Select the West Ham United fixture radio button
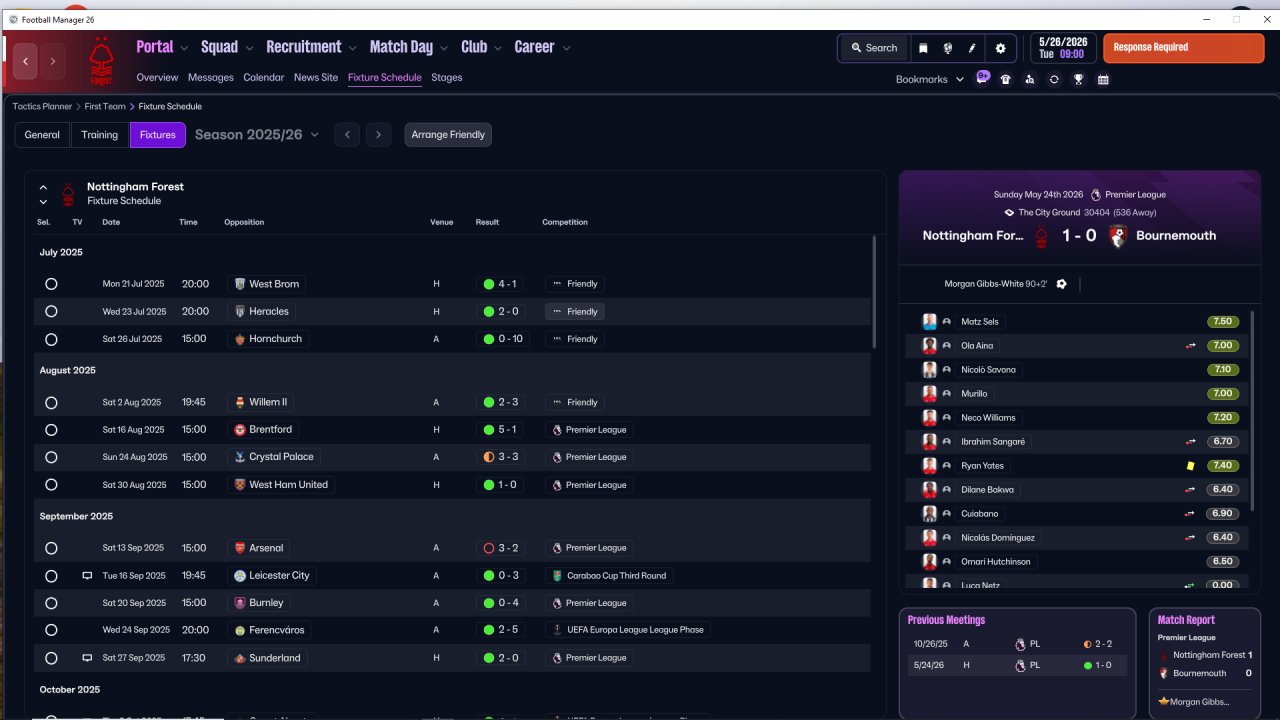Image resolution: width=1280 pixels, height=720 pixels. tap(51, 485)
